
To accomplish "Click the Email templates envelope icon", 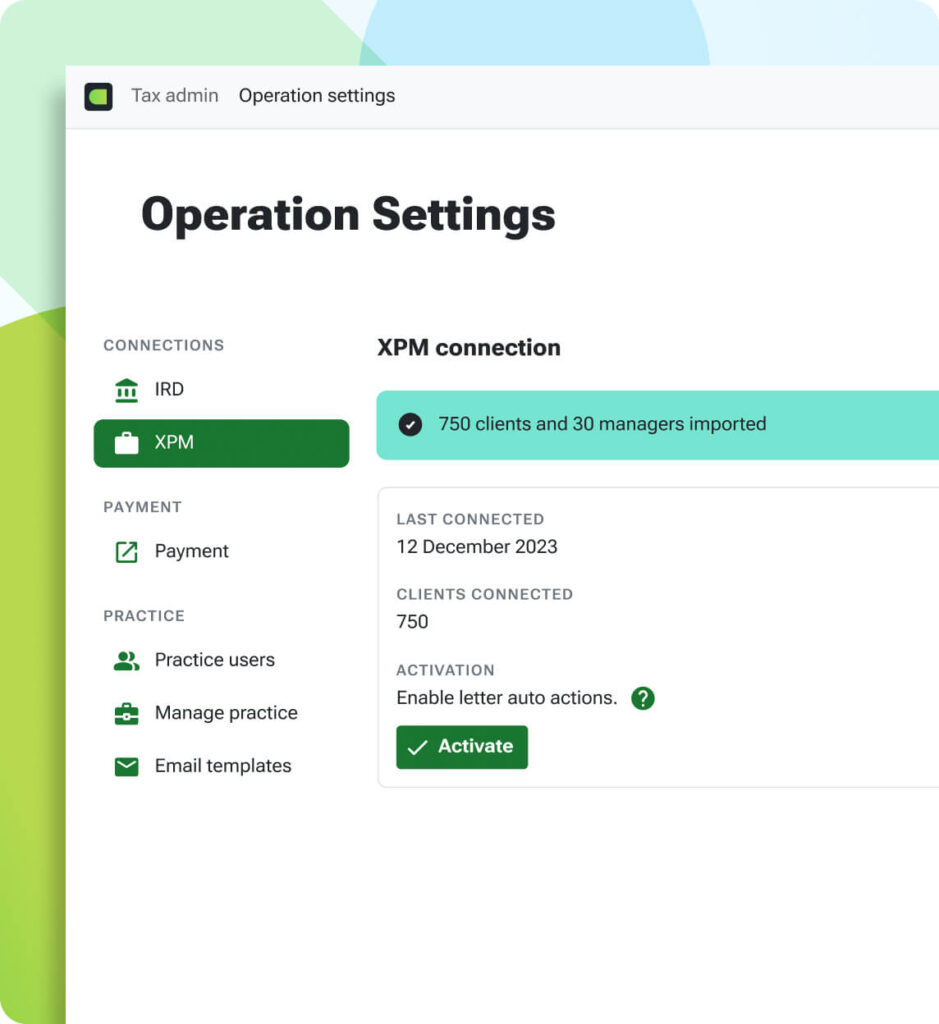I will tap(126, 767).
